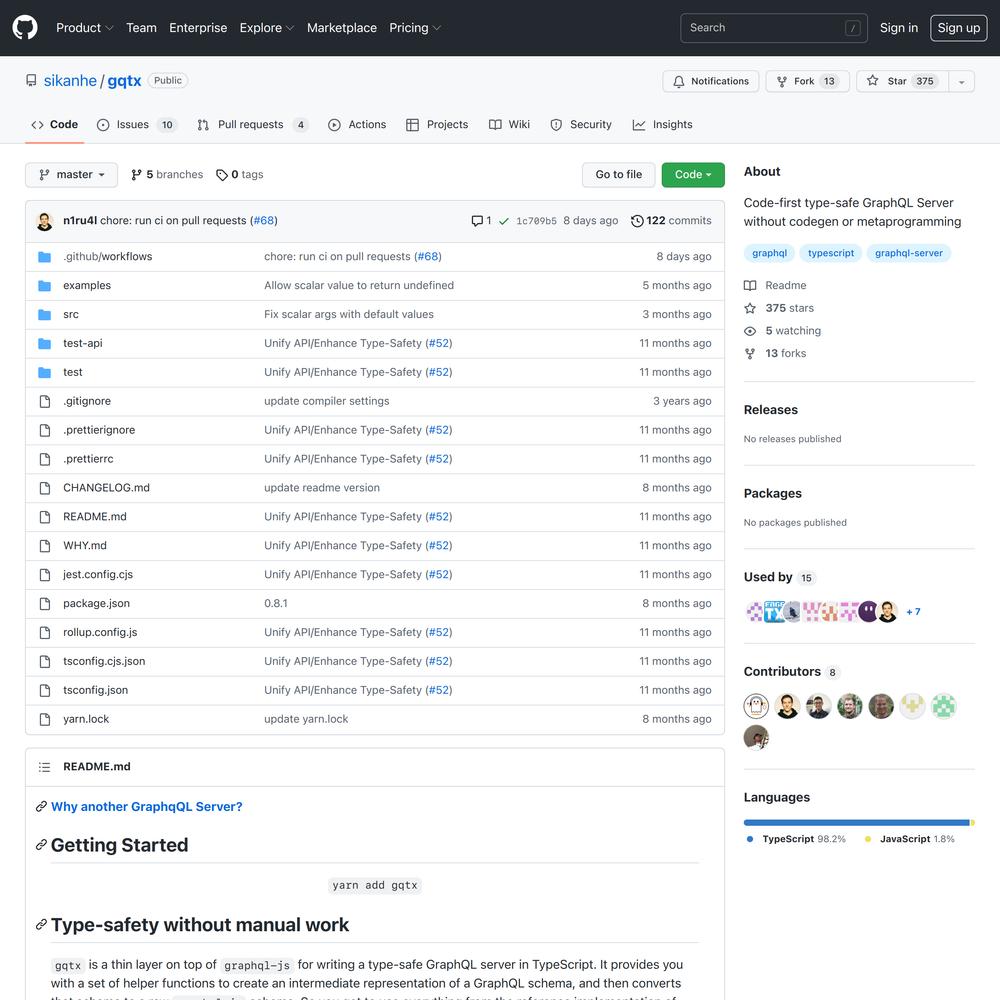Open the green Code dropdown
The width and height of the screenshot is (1000, 1000).
(693, 175)
